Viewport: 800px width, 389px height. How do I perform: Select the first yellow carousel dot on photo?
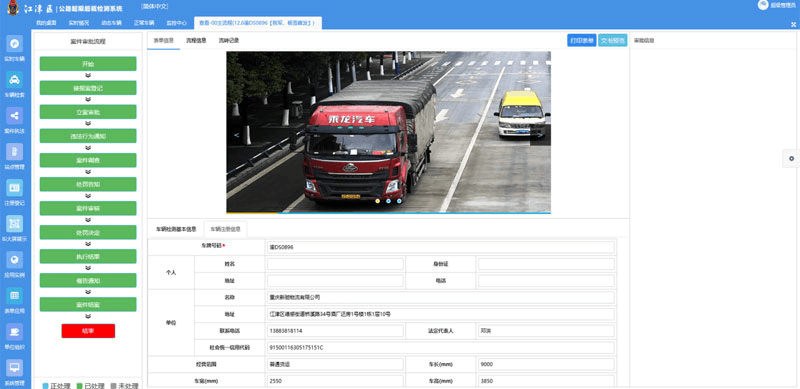point(378,201)
